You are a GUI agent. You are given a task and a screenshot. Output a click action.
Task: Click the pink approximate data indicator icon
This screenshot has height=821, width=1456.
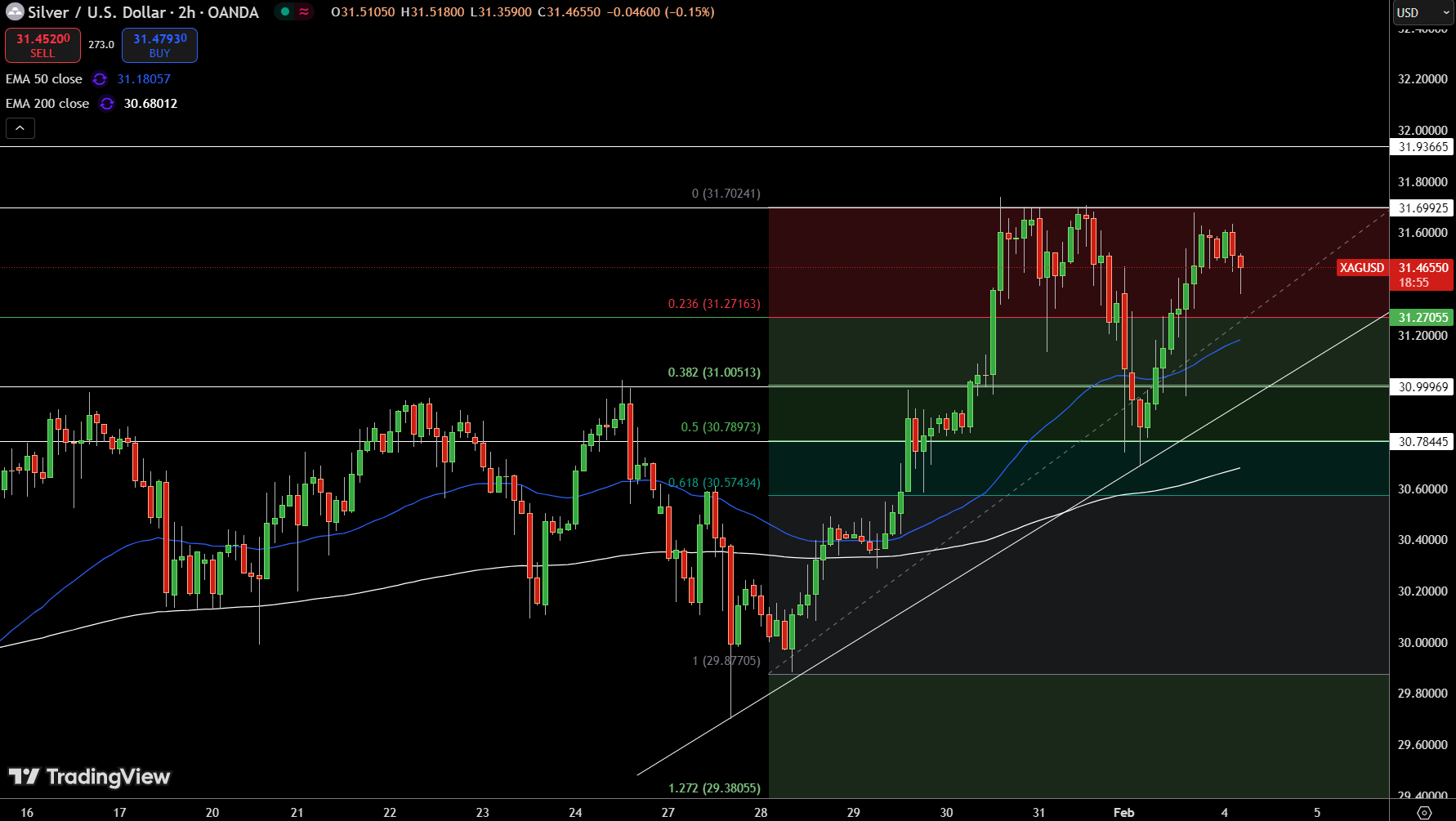pyautogui.click(x=304, y=12)
